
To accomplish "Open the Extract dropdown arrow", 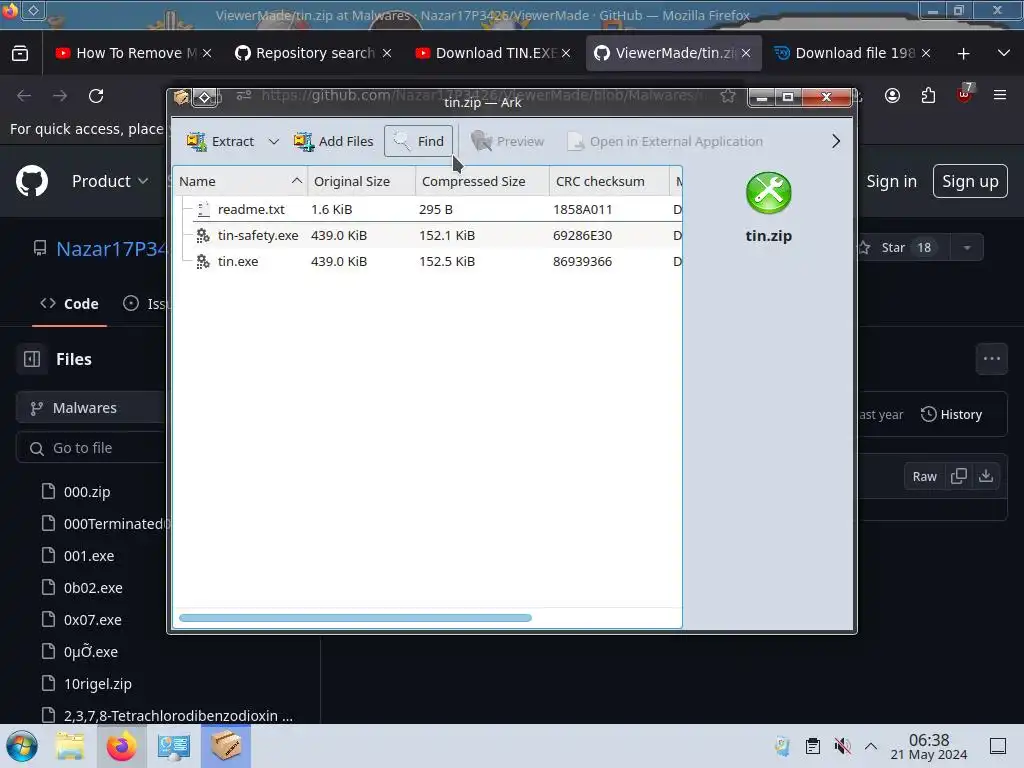I will click(x=274, y=141).
